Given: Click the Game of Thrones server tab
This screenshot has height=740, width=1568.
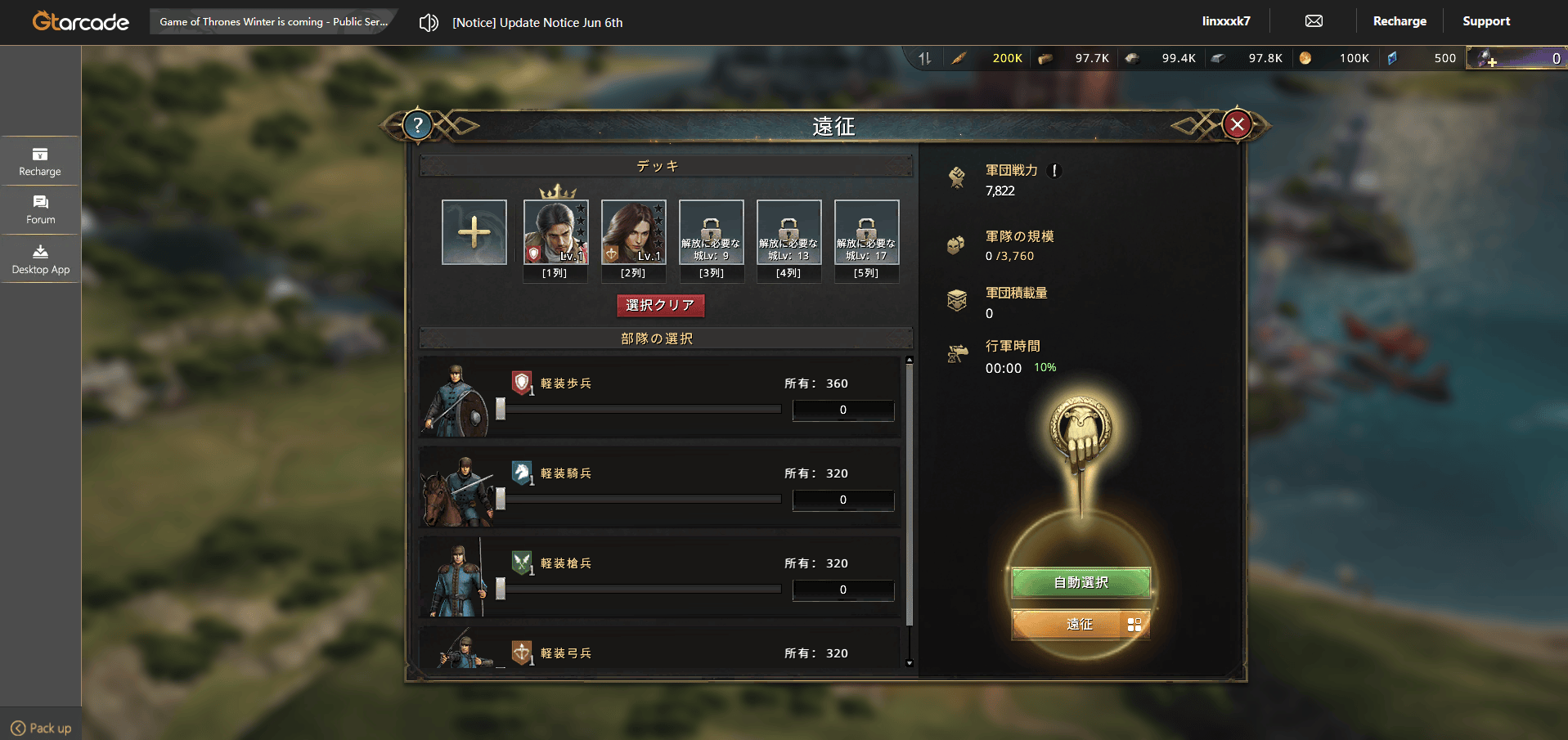Looking at the screenshot, I should [273, 22].
